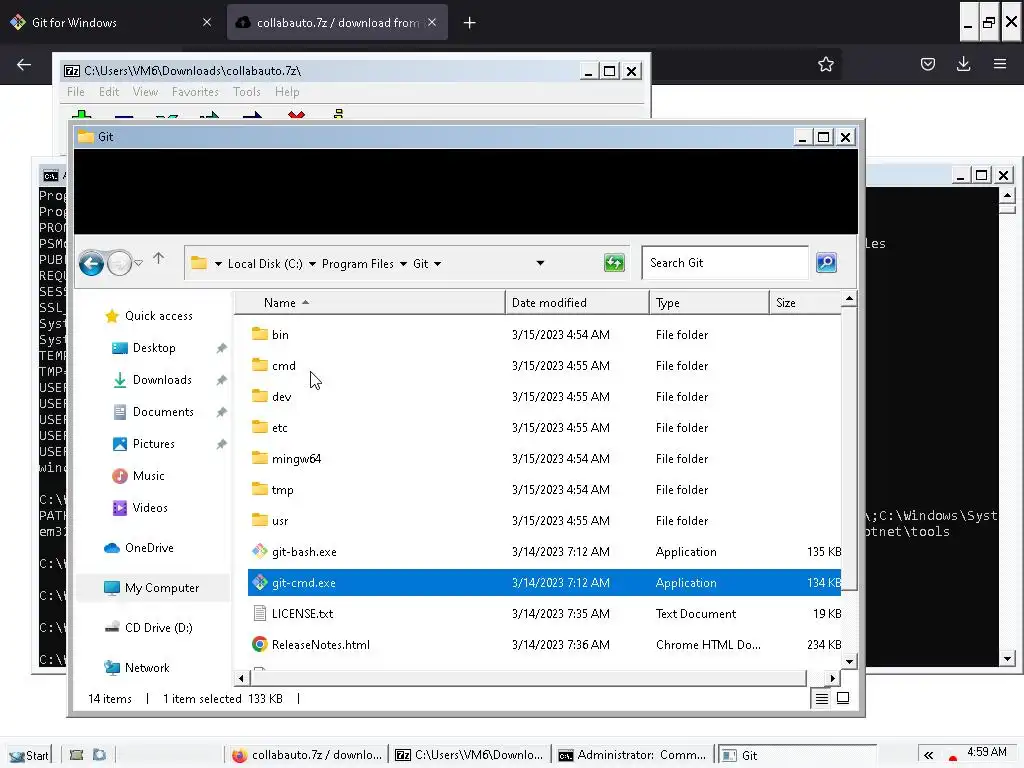Image resolution: width=1024 pixels, height=768 pixels.
Task: Open Network in the sidebar
Action: pos(147,667)
